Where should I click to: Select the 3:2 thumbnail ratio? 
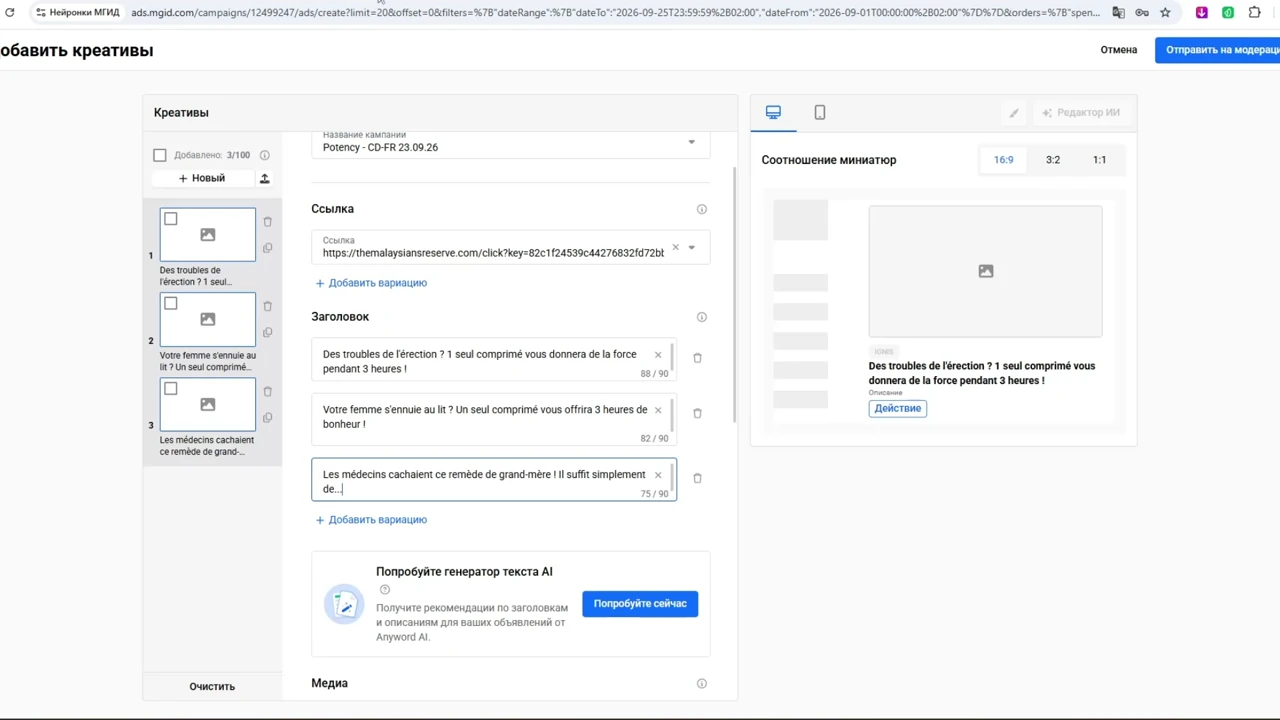(1053, 160)
